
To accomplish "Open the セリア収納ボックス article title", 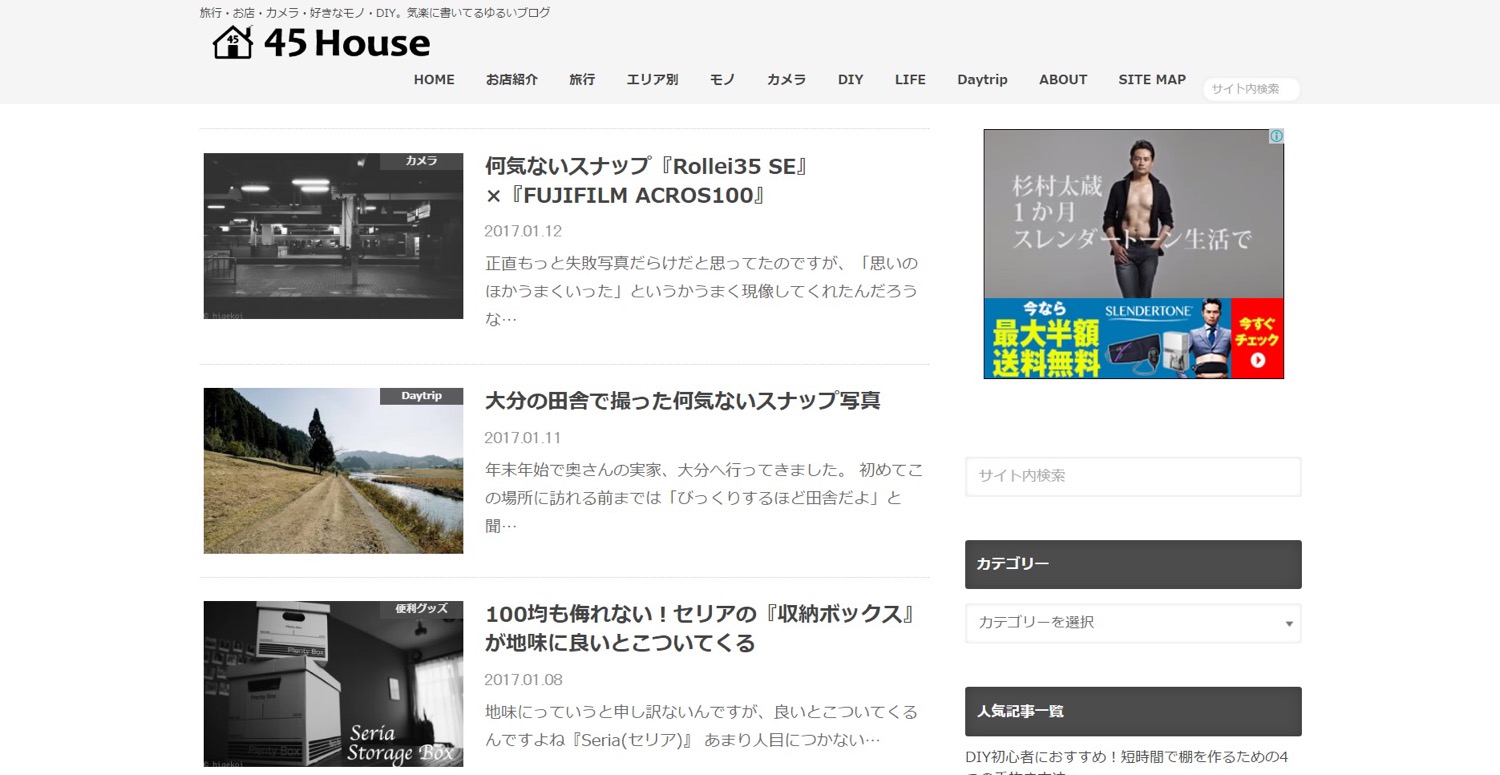I will 700,628.
